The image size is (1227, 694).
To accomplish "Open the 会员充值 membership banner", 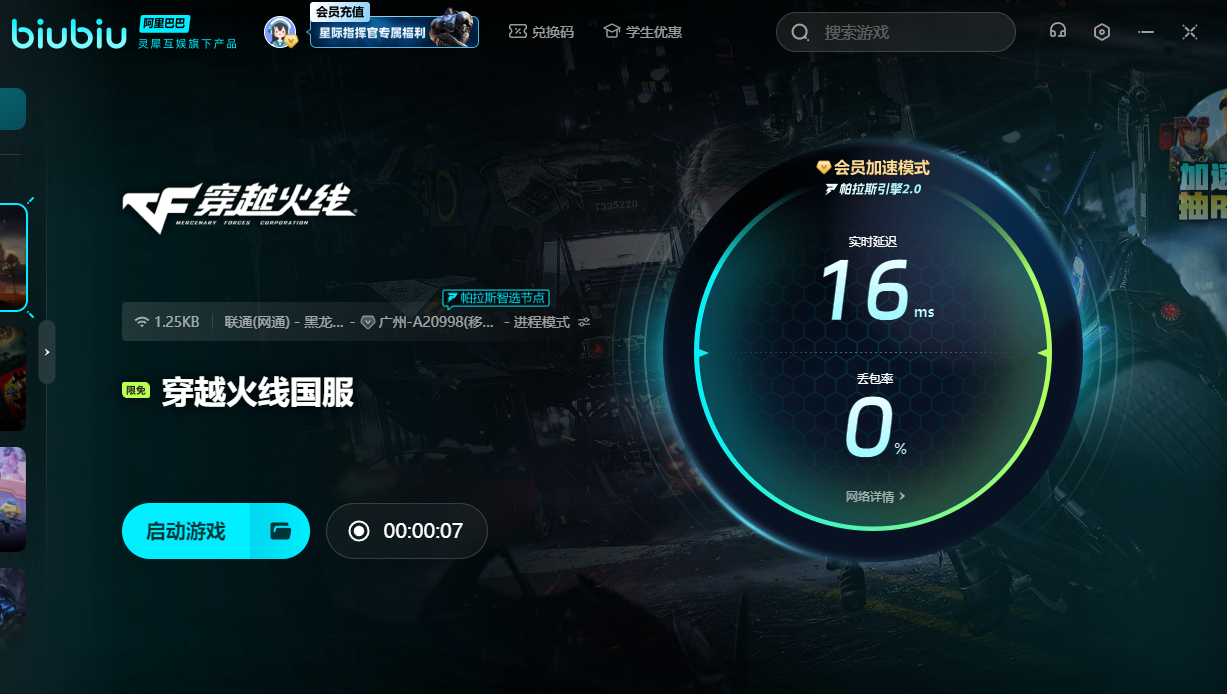I will [x=393, y=32].
